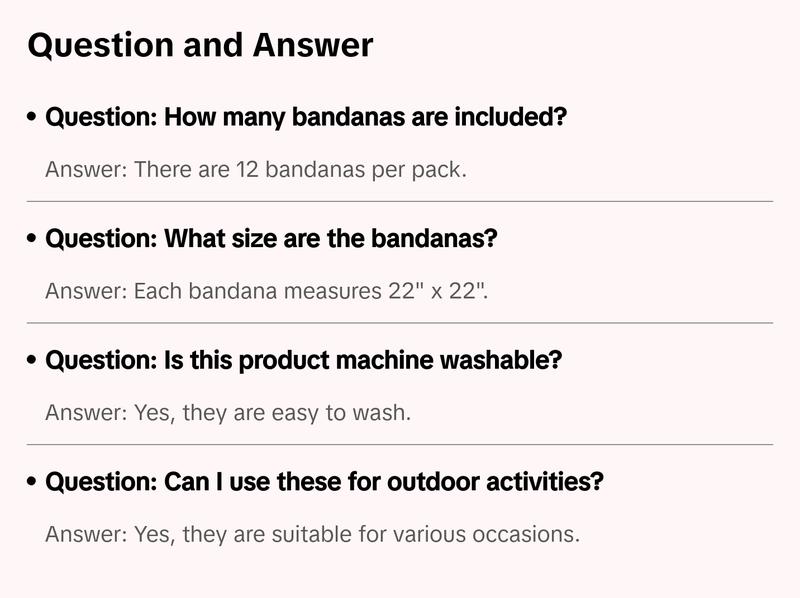Image resolution: width=800 pixels, height=598 pixels.
Task: Click the bullet before the outdoor activities question
Action: tap(33, 483)
